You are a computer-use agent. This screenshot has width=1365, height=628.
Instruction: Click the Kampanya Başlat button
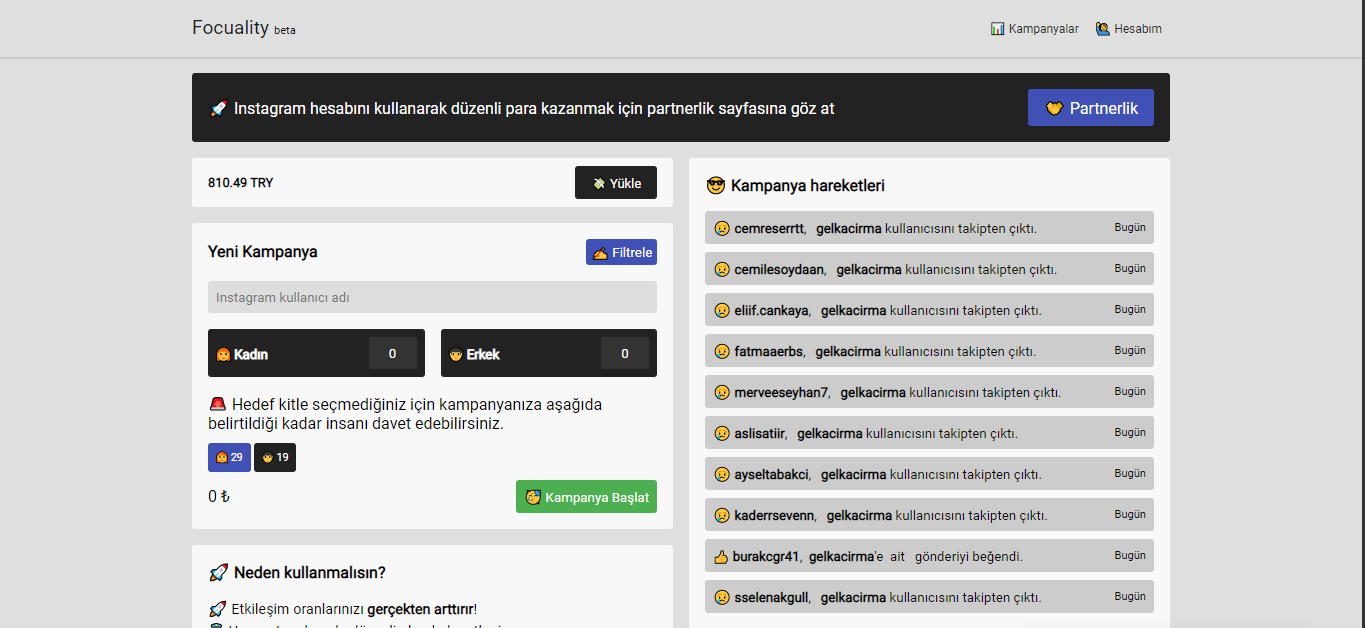pos(586,497)
